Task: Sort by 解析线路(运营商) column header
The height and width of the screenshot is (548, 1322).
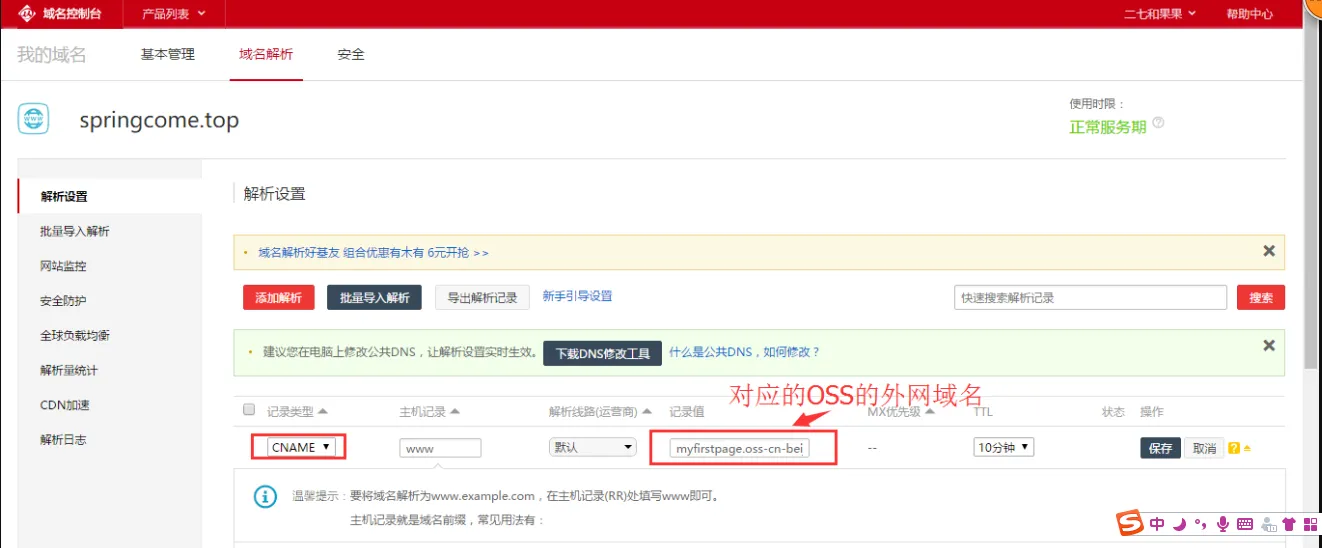Action: click(x=600, y=411)
